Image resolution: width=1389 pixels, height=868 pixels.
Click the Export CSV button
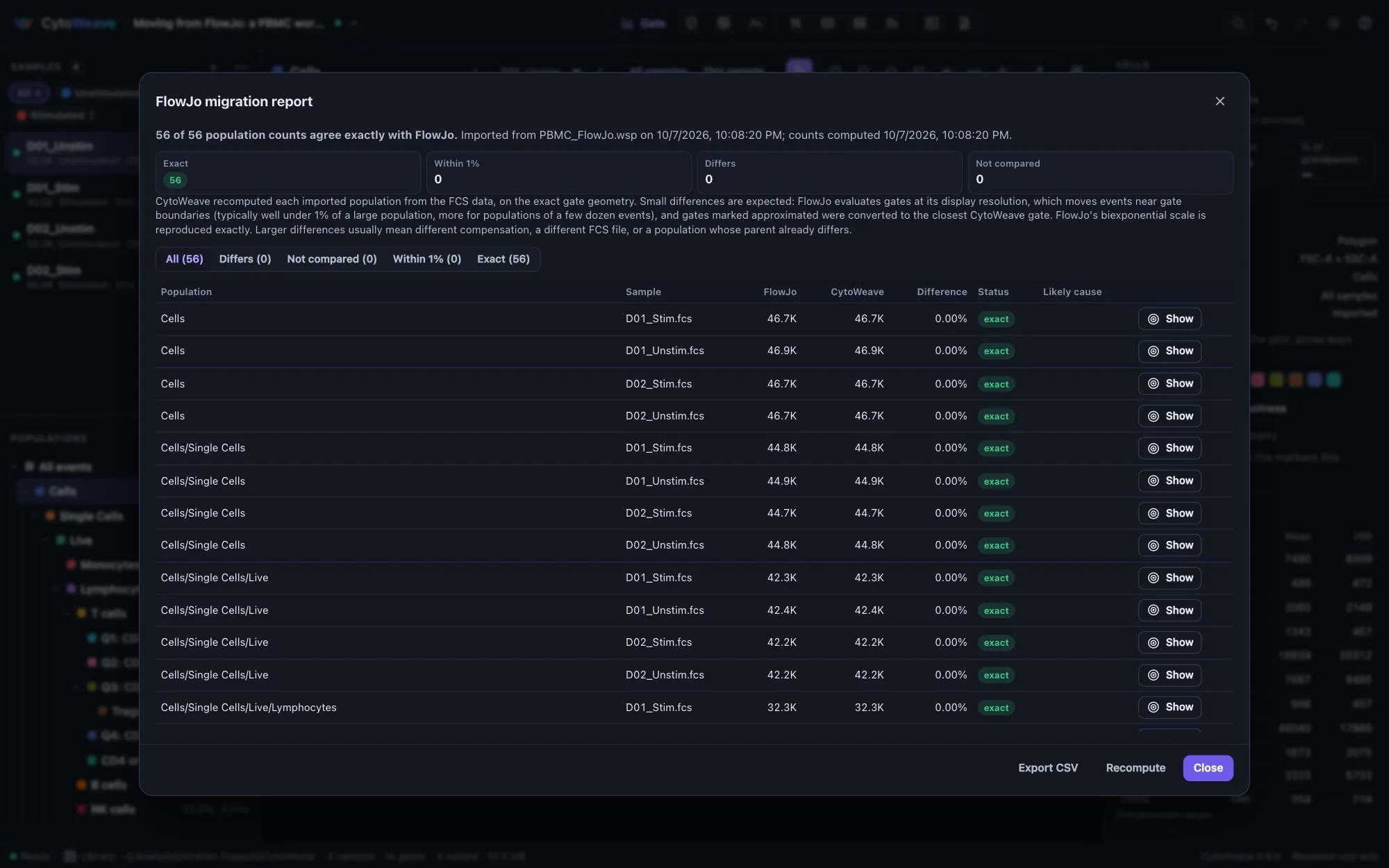[1048, 768]
